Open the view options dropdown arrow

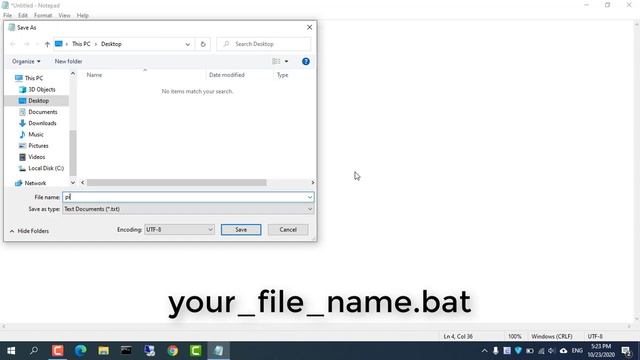286,61
